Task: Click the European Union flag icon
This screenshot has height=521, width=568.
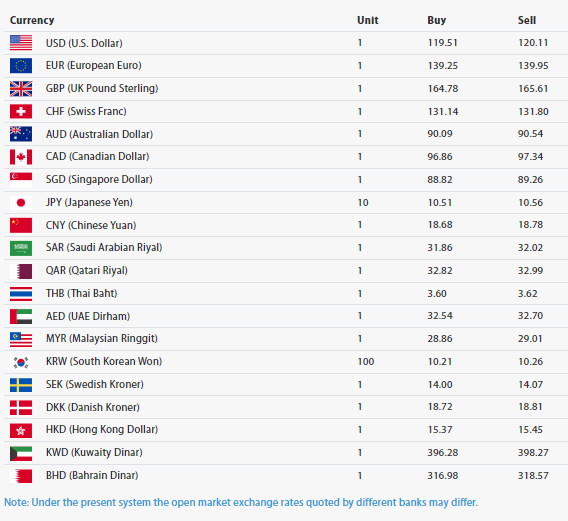Action: click(21, 66)
